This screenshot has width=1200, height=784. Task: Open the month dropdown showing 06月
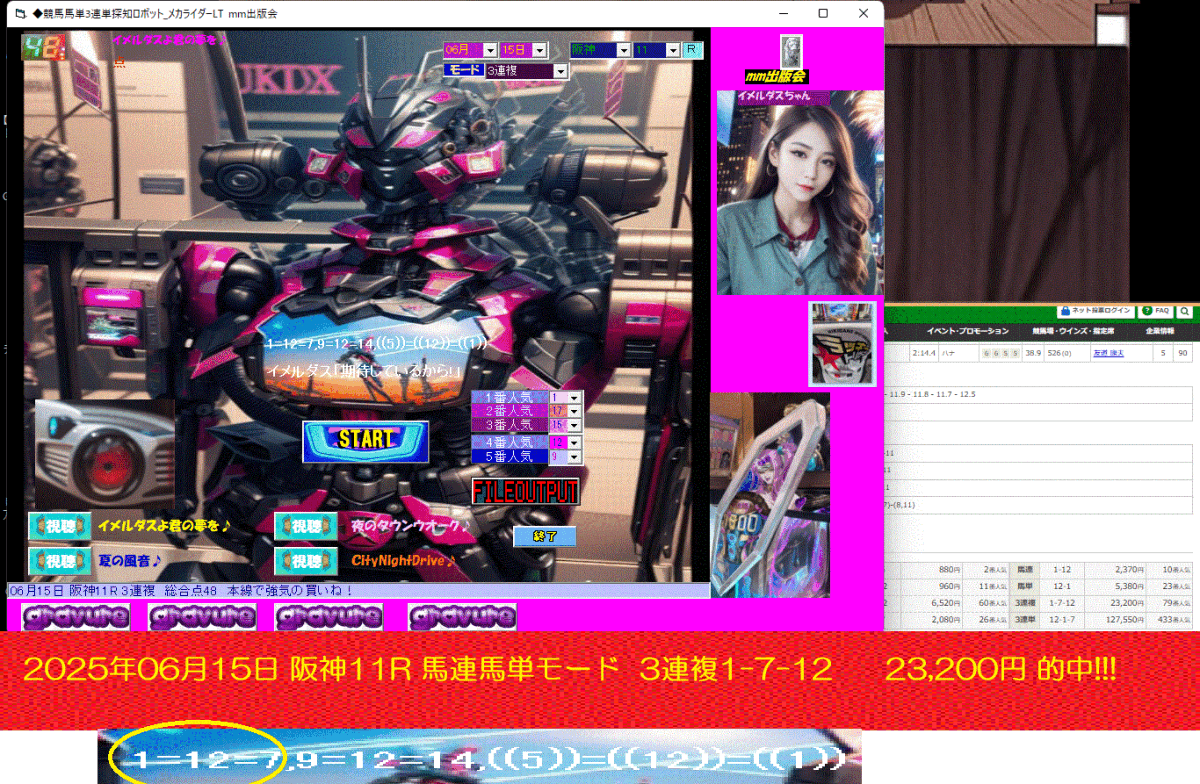pyautogui.click(x=490, y=49)
